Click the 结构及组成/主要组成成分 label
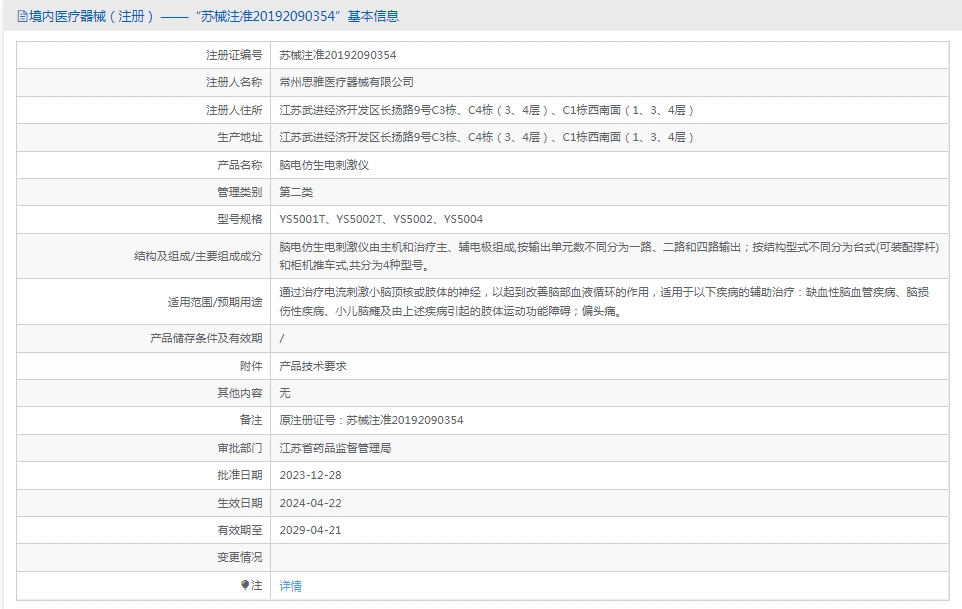 click(x=198, y=256)
